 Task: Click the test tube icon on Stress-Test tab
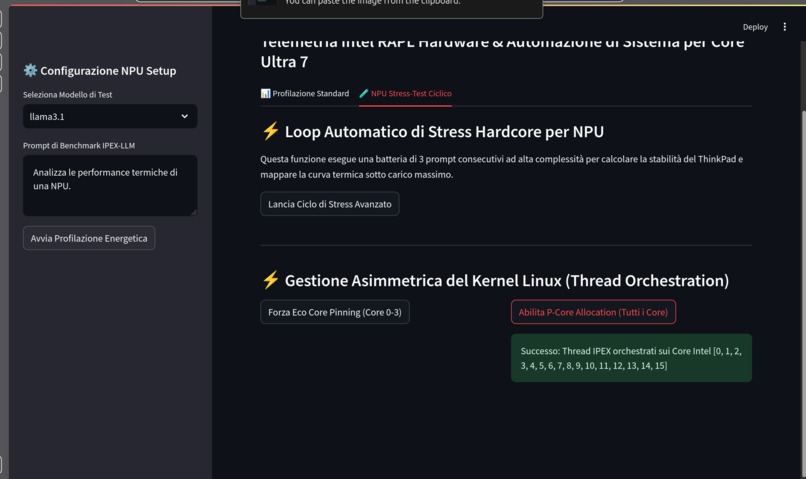[363, 94]
